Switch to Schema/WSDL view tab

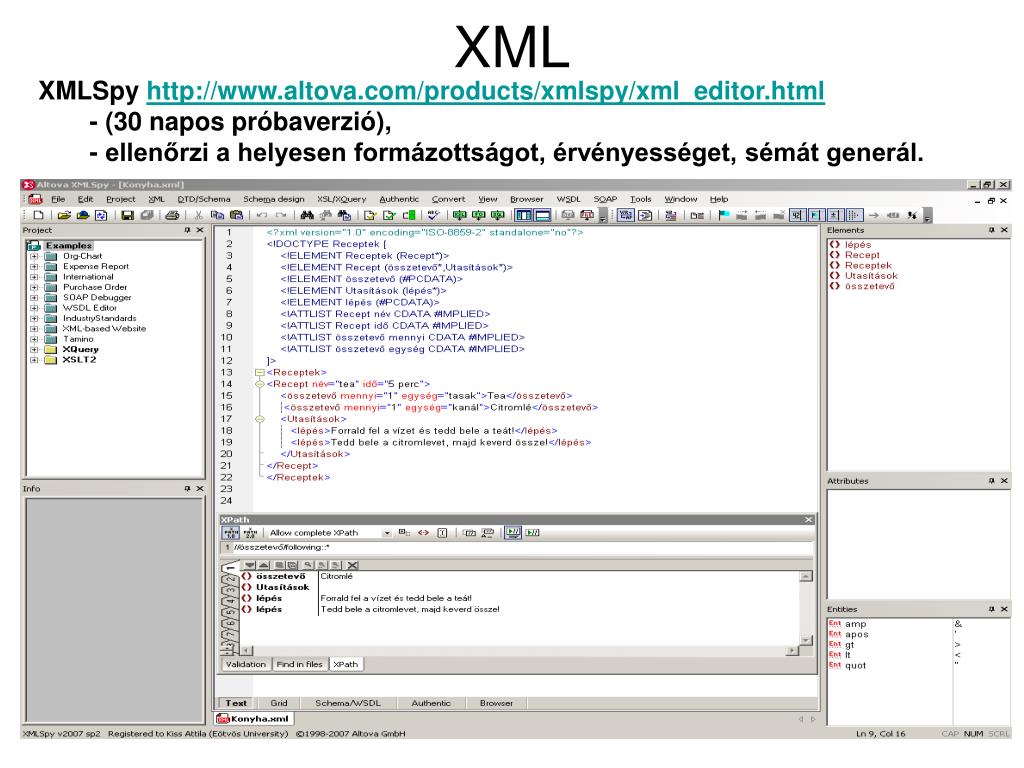[x=347, y=703]
